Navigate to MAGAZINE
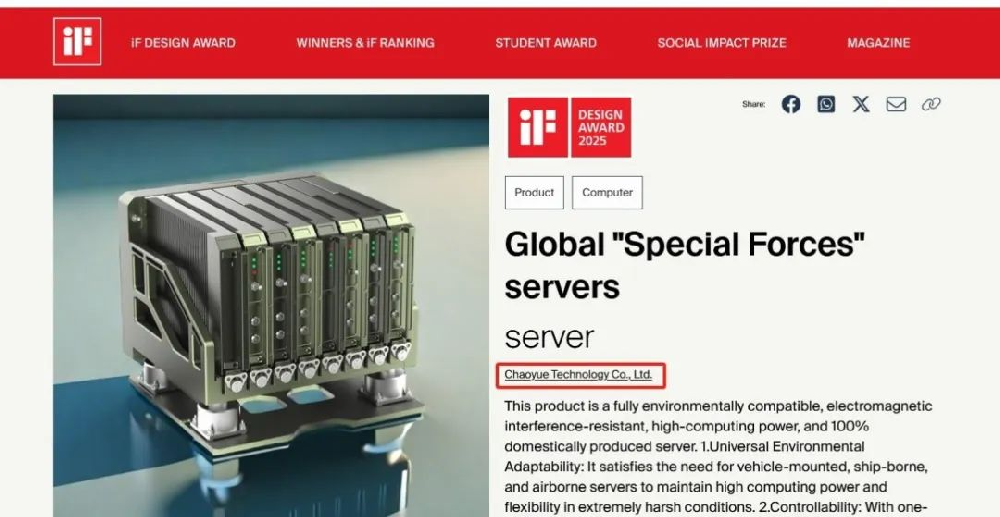 pos(878,43)
